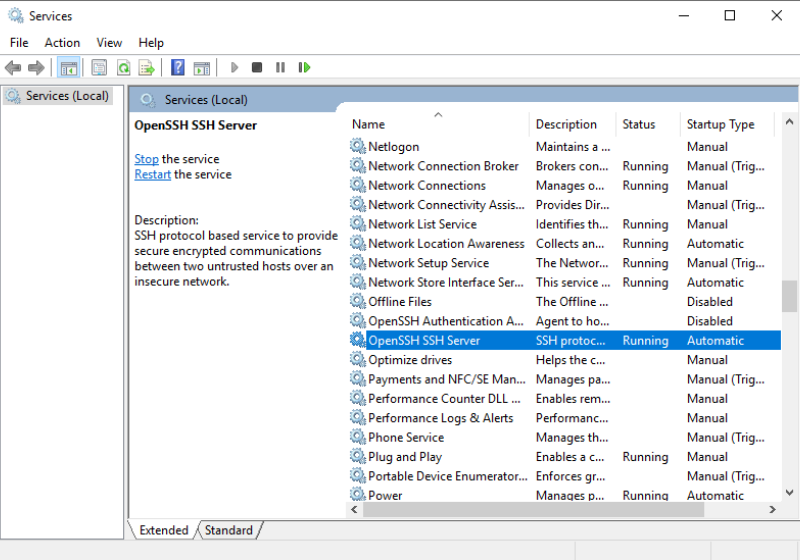Open the View menu
The width and height of the screenshot is (800, 560).
click(x=109, y=43)
